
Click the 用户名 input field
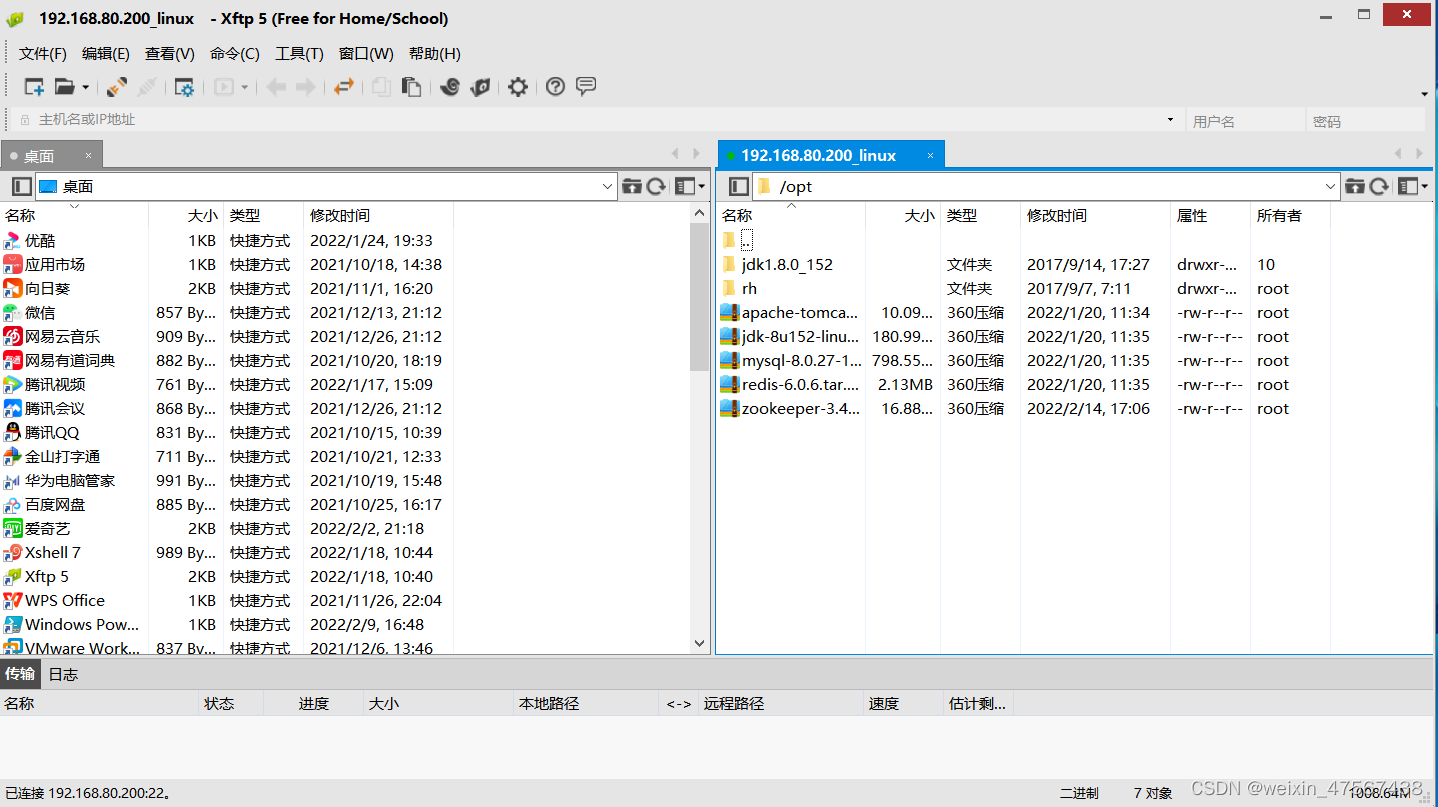coord(1244,121)
